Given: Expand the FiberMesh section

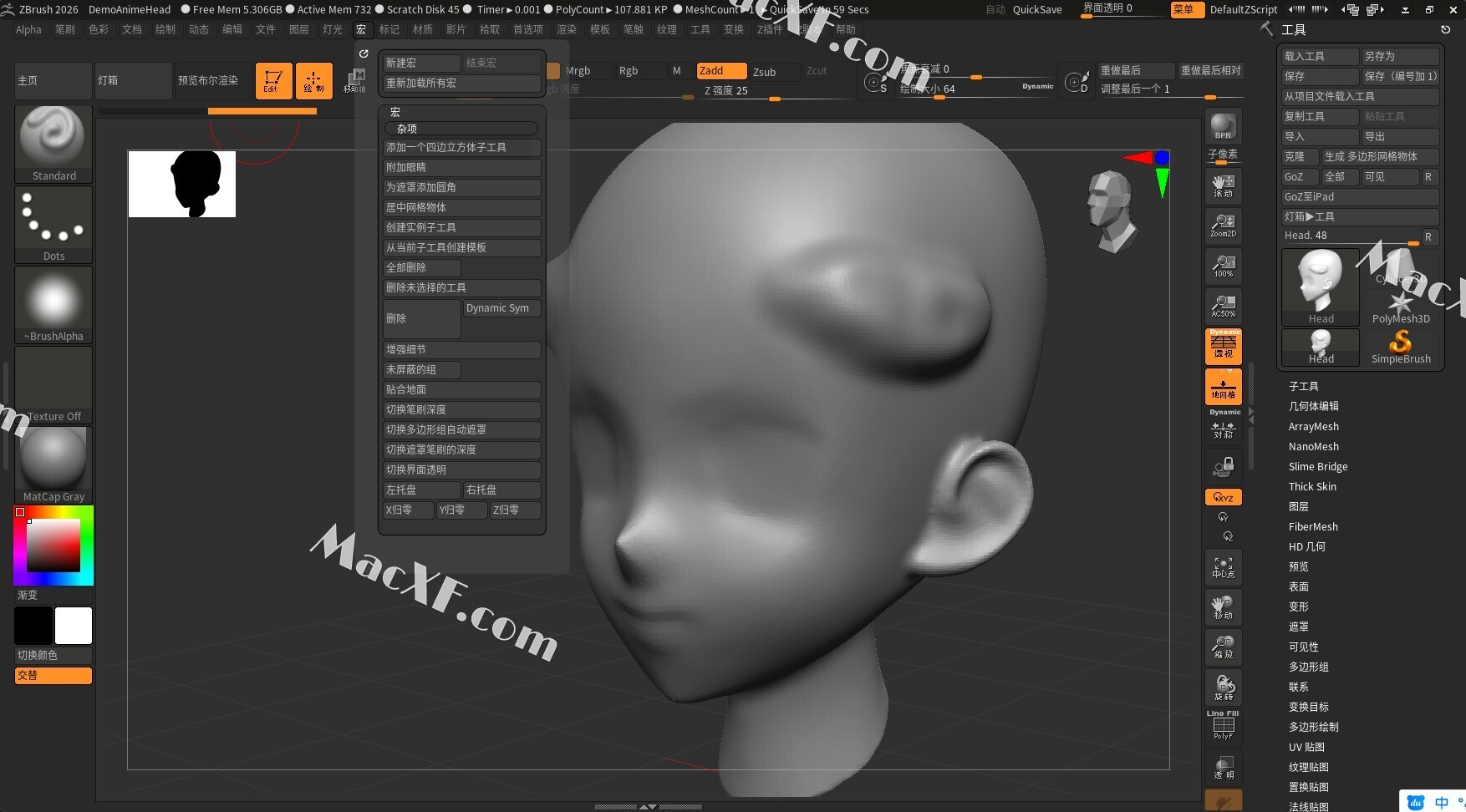Looking at the screenshot, I should pos(1312,526).
